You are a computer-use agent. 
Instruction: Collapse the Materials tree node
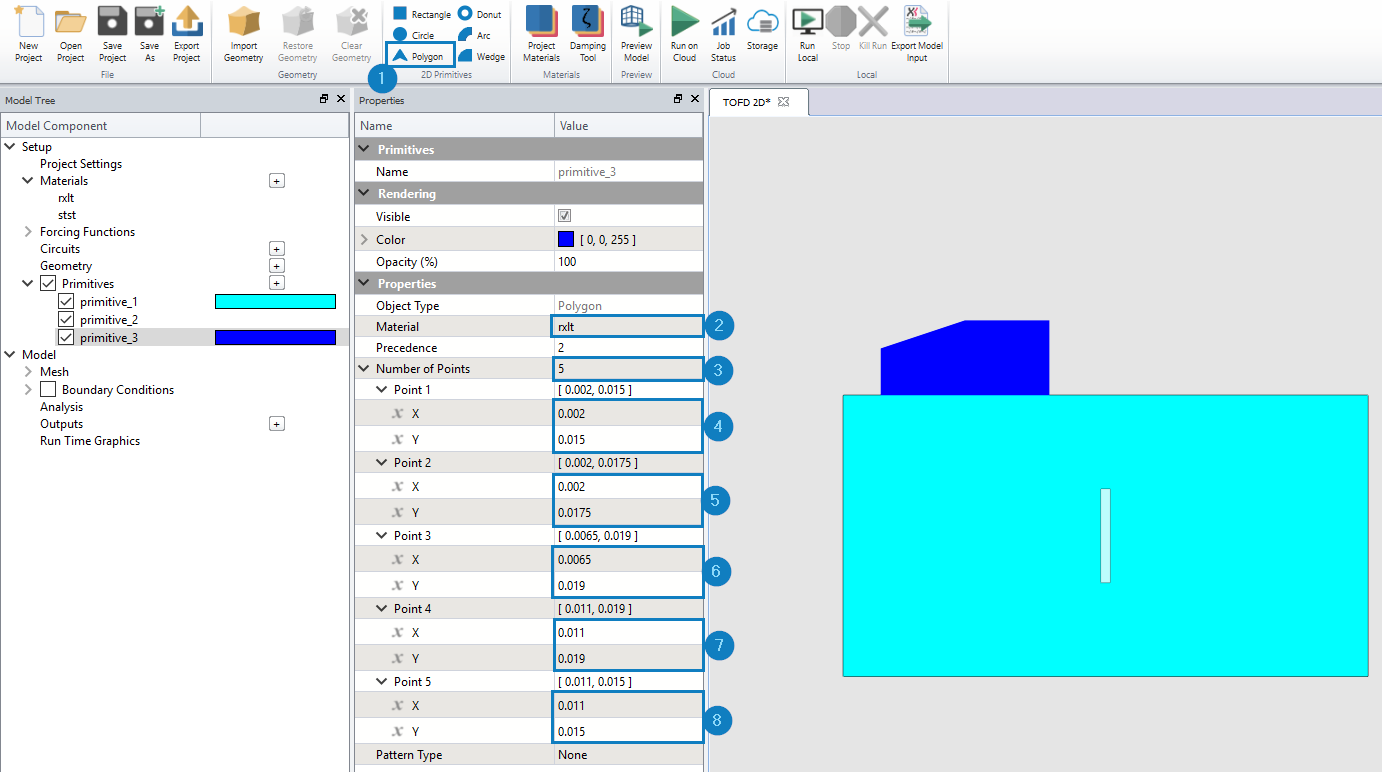(28, 181)
